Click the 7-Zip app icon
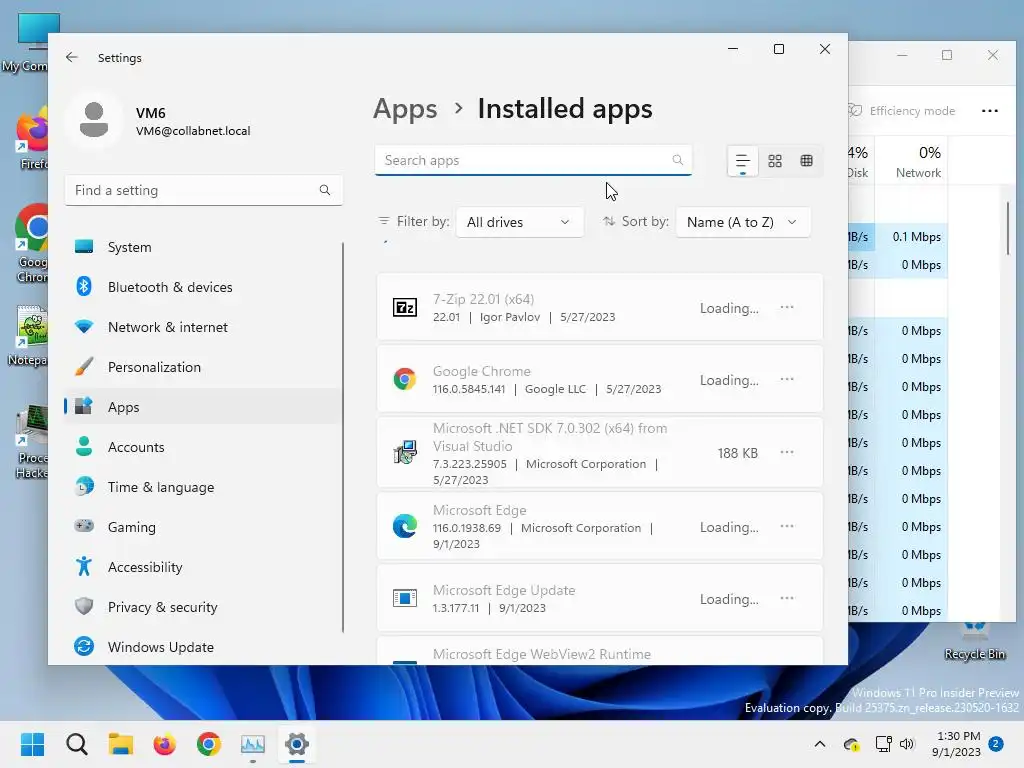 405,307
